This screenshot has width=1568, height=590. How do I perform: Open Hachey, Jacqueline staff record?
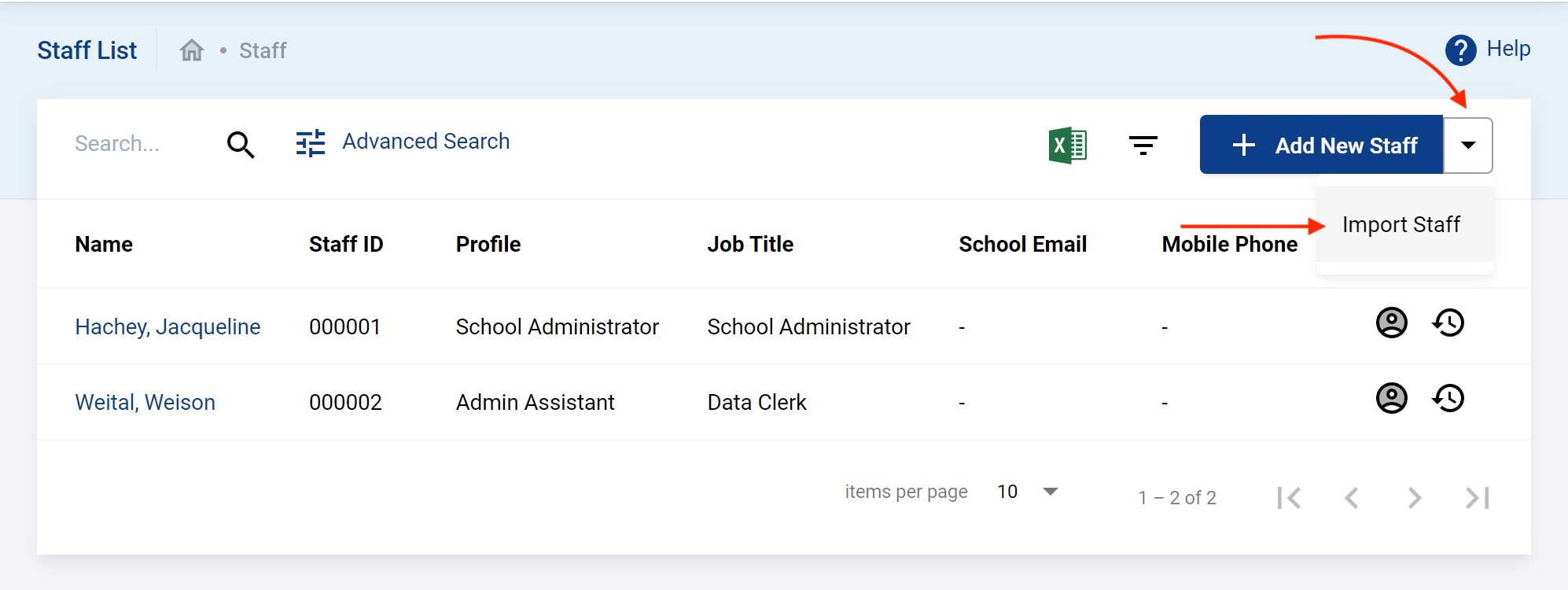167,327
